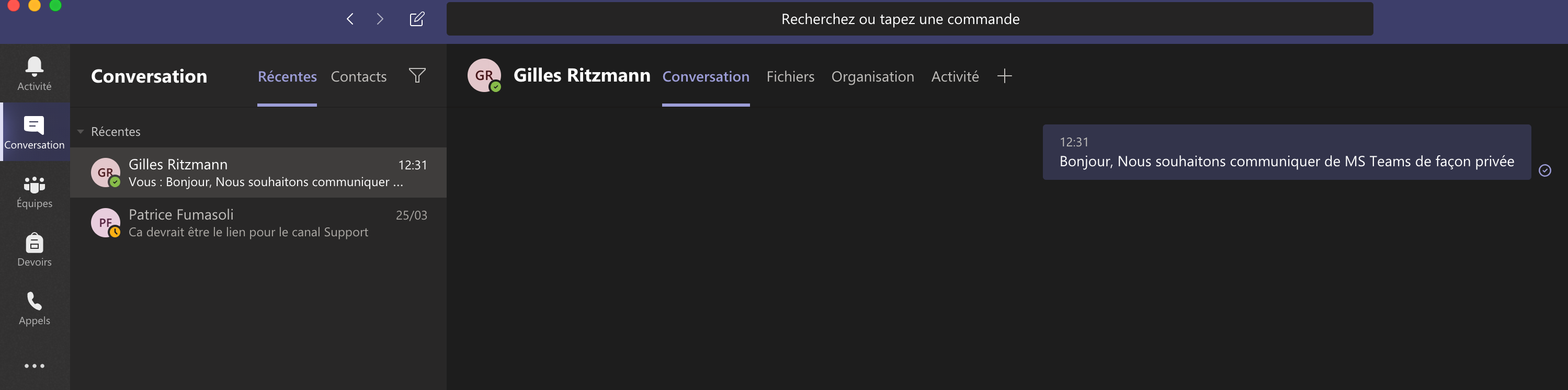Collapse the Récentes section triangle
The height and width of the screenshot is (390, 1568).
(x=81, y=131)
